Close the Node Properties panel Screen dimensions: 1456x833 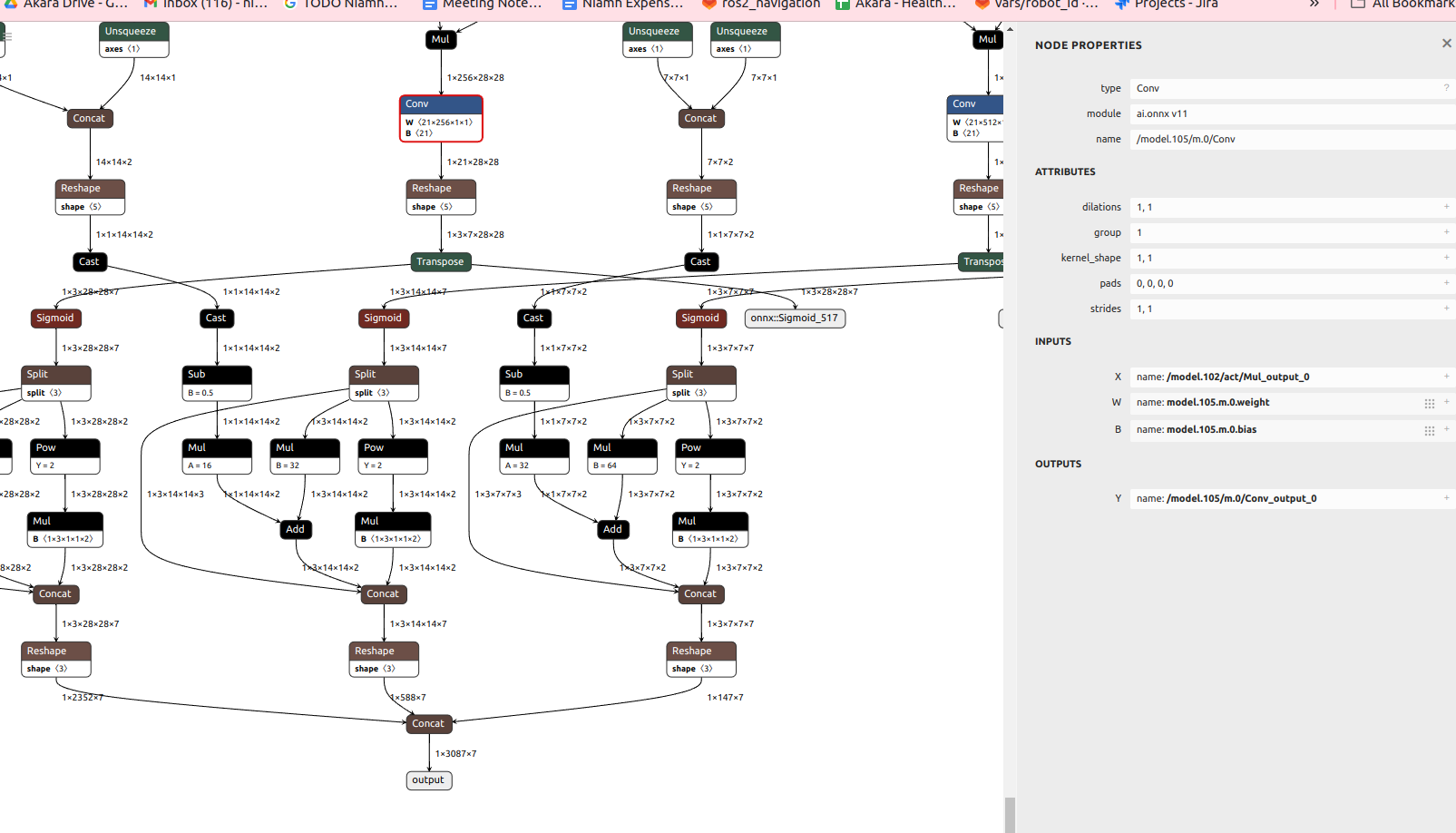click(1446, 44)
